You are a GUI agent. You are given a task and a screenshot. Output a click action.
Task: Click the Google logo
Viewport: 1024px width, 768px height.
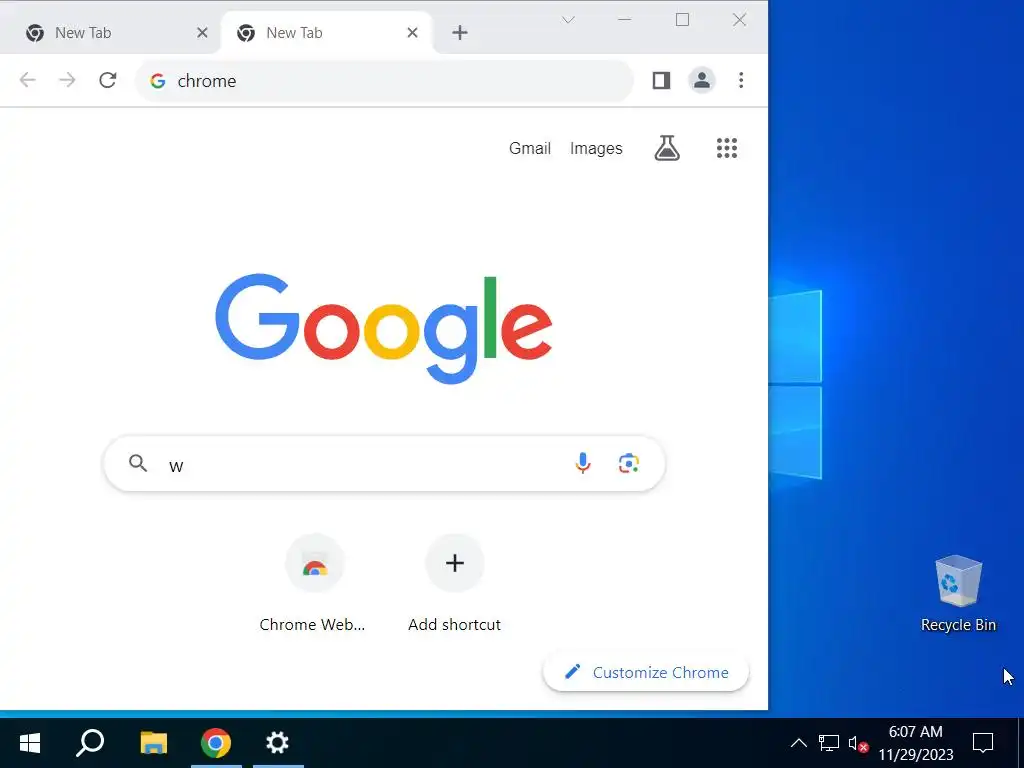tap(383, 328)
